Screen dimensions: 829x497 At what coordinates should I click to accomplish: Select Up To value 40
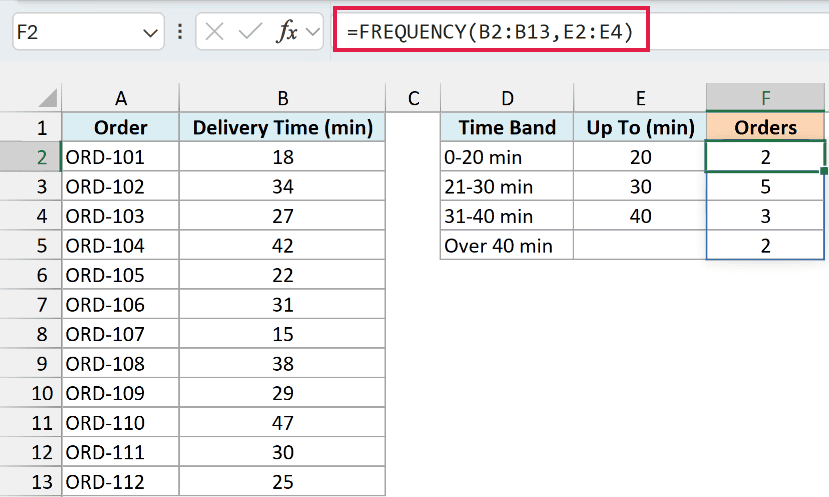[x=640, y=216]
